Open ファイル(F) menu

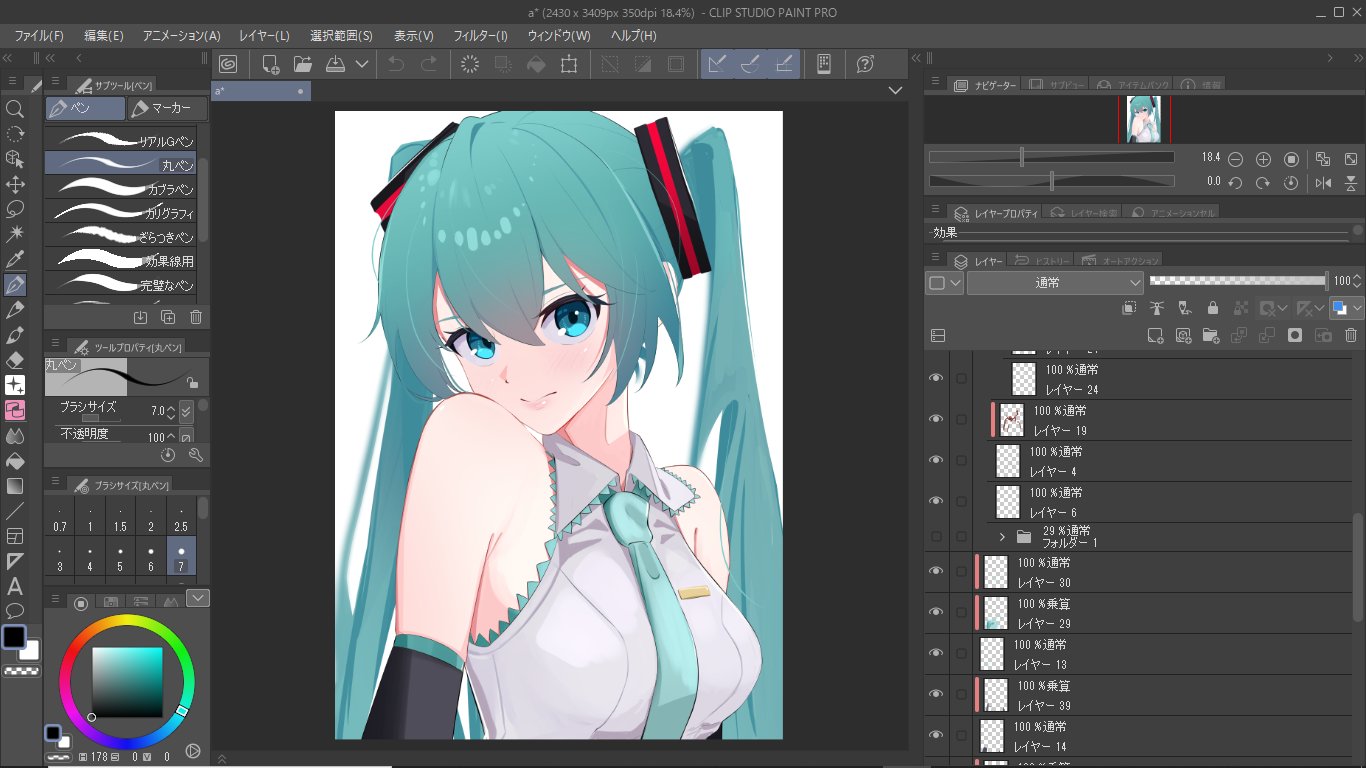(x=38, y=36)
